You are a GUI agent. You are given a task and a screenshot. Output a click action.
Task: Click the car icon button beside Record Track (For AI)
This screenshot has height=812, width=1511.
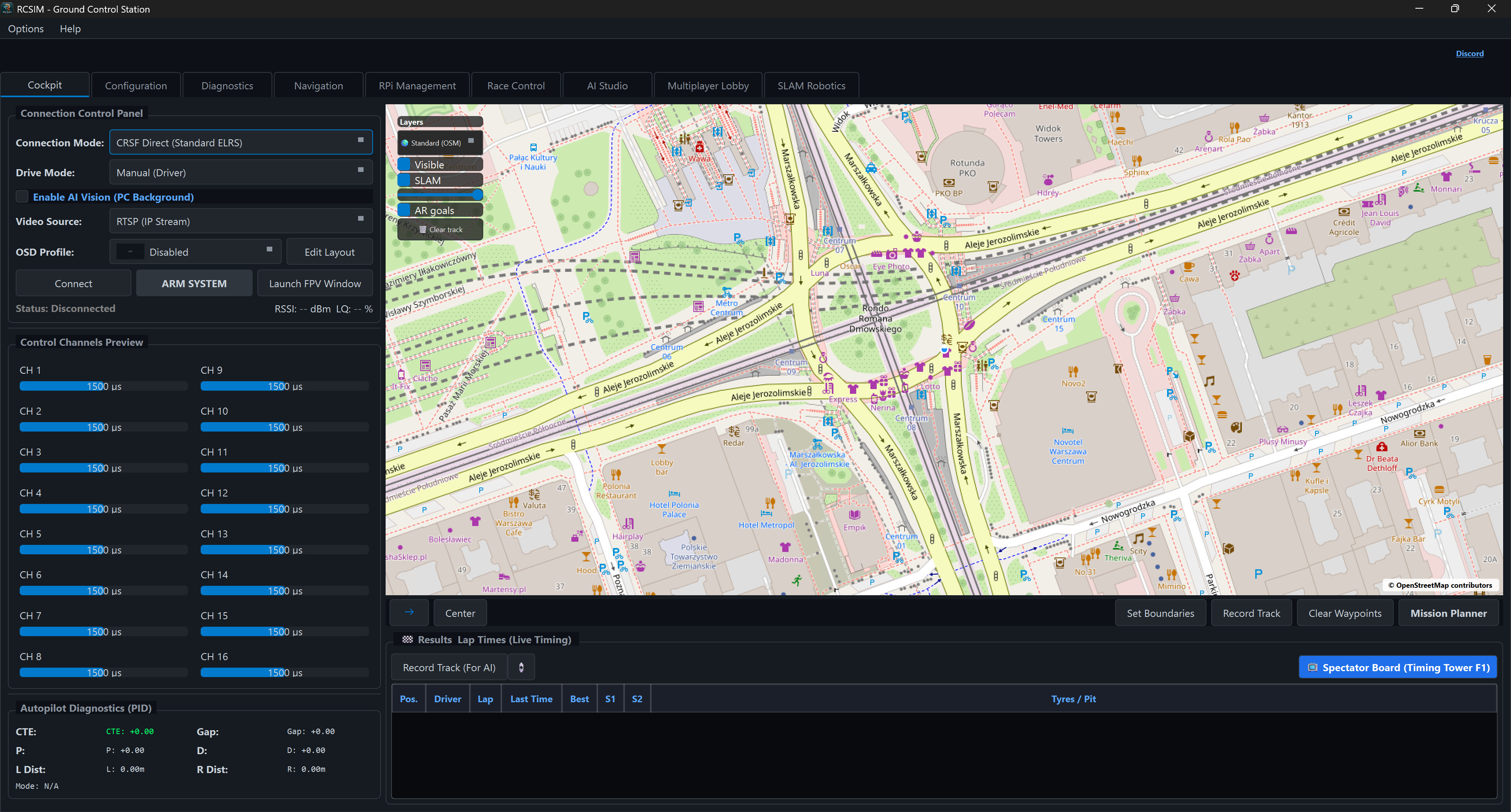click(521, 667)
